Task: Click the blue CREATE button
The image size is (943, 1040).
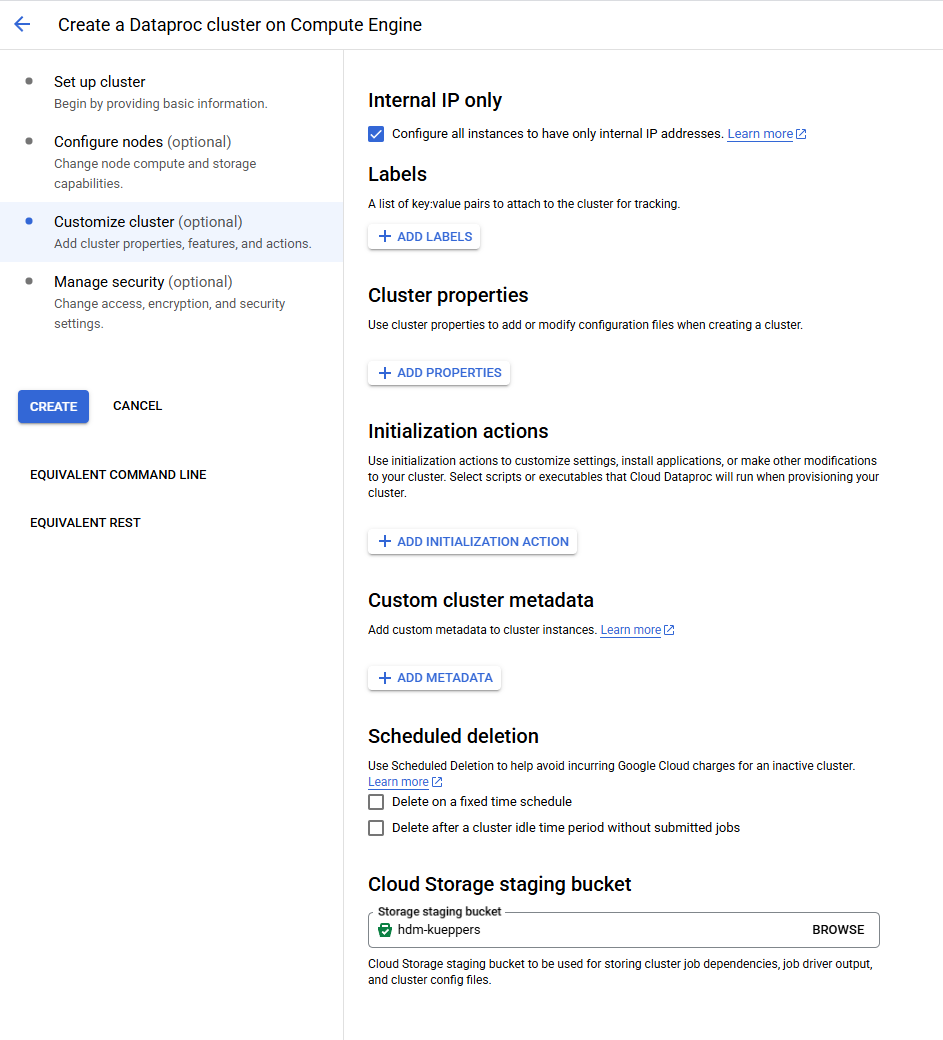Action: pyautogui.click(x=53, y=407)
